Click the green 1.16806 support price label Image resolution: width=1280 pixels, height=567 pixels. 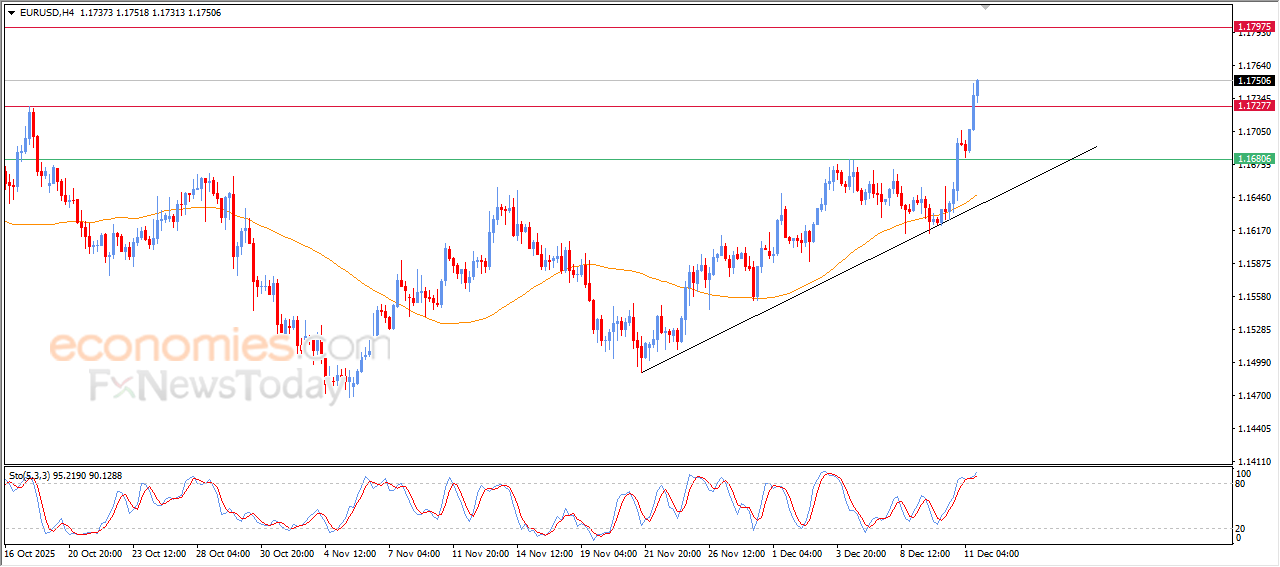1253,159
